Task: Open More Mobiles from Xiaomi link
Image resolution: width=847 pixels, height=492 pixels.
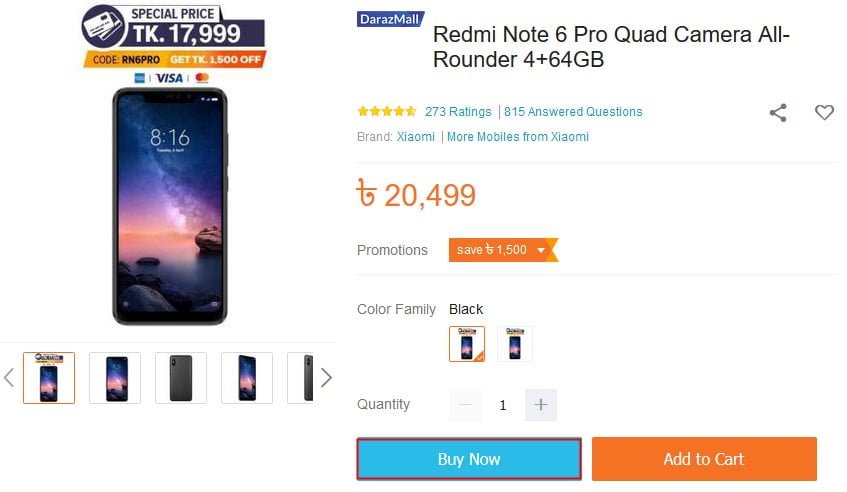Action: tap(518, 137)
